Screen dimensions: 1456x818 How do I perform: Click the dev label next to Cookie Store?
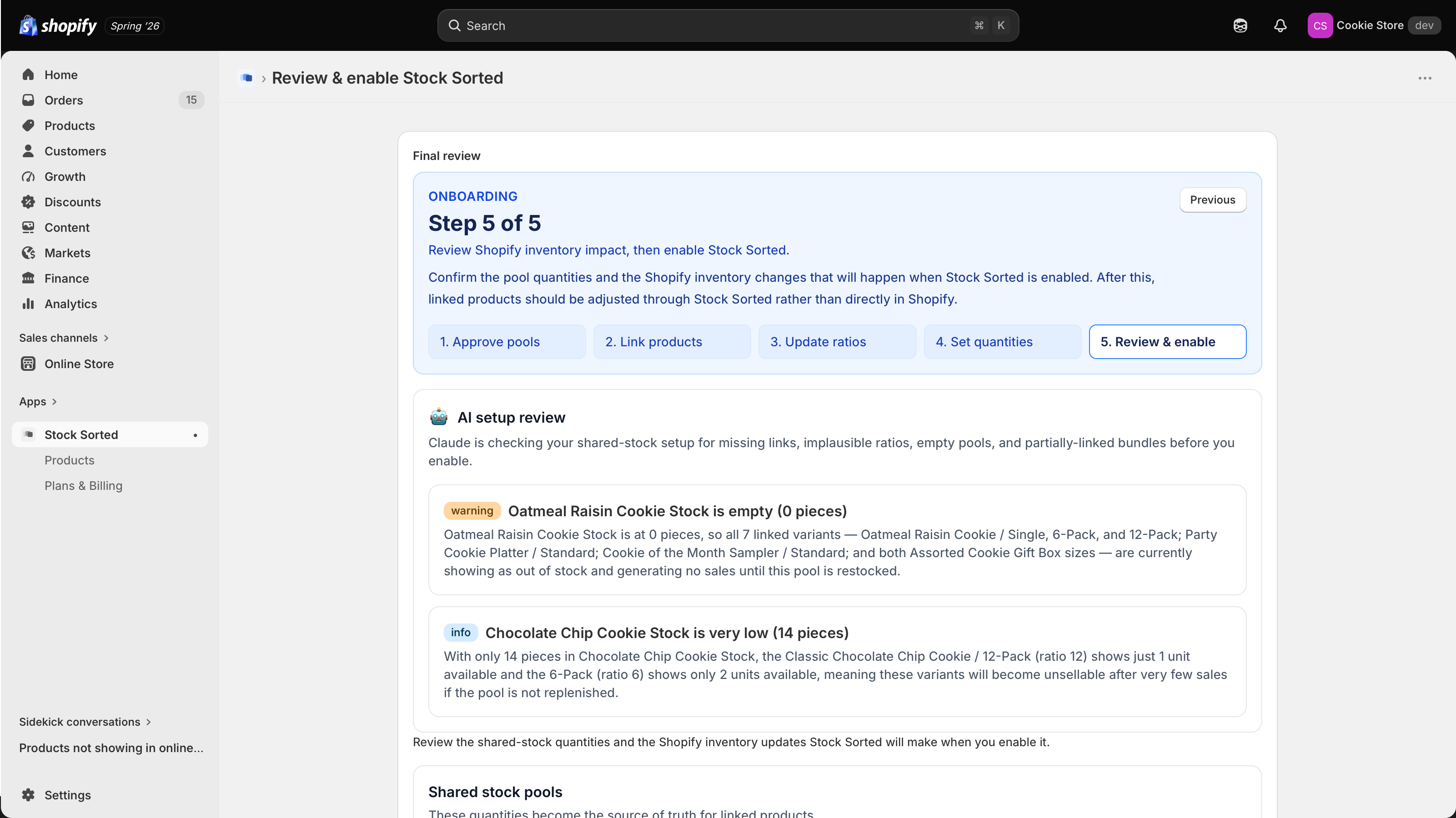1424,25
